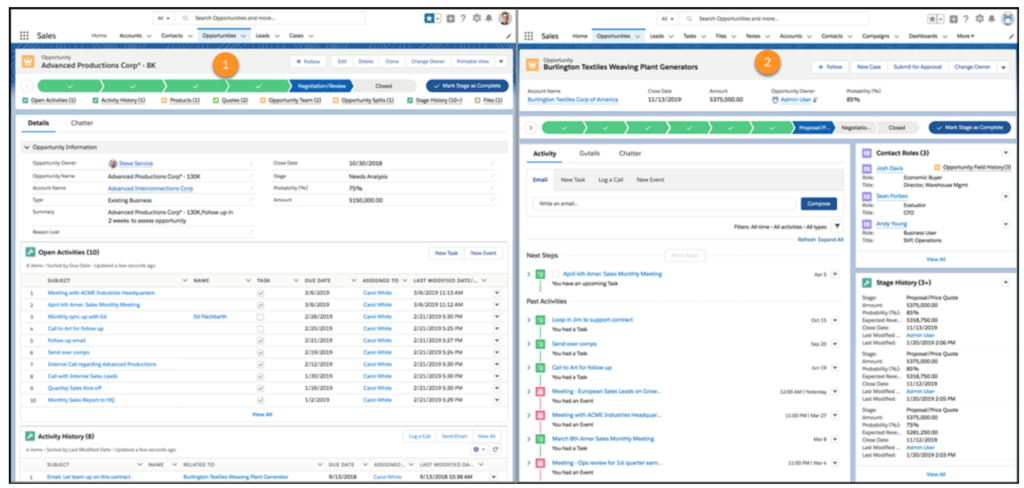Click the Submit for Approval button
The image size is (1024, 488).
pyautogui.click(x=916, y=67)
